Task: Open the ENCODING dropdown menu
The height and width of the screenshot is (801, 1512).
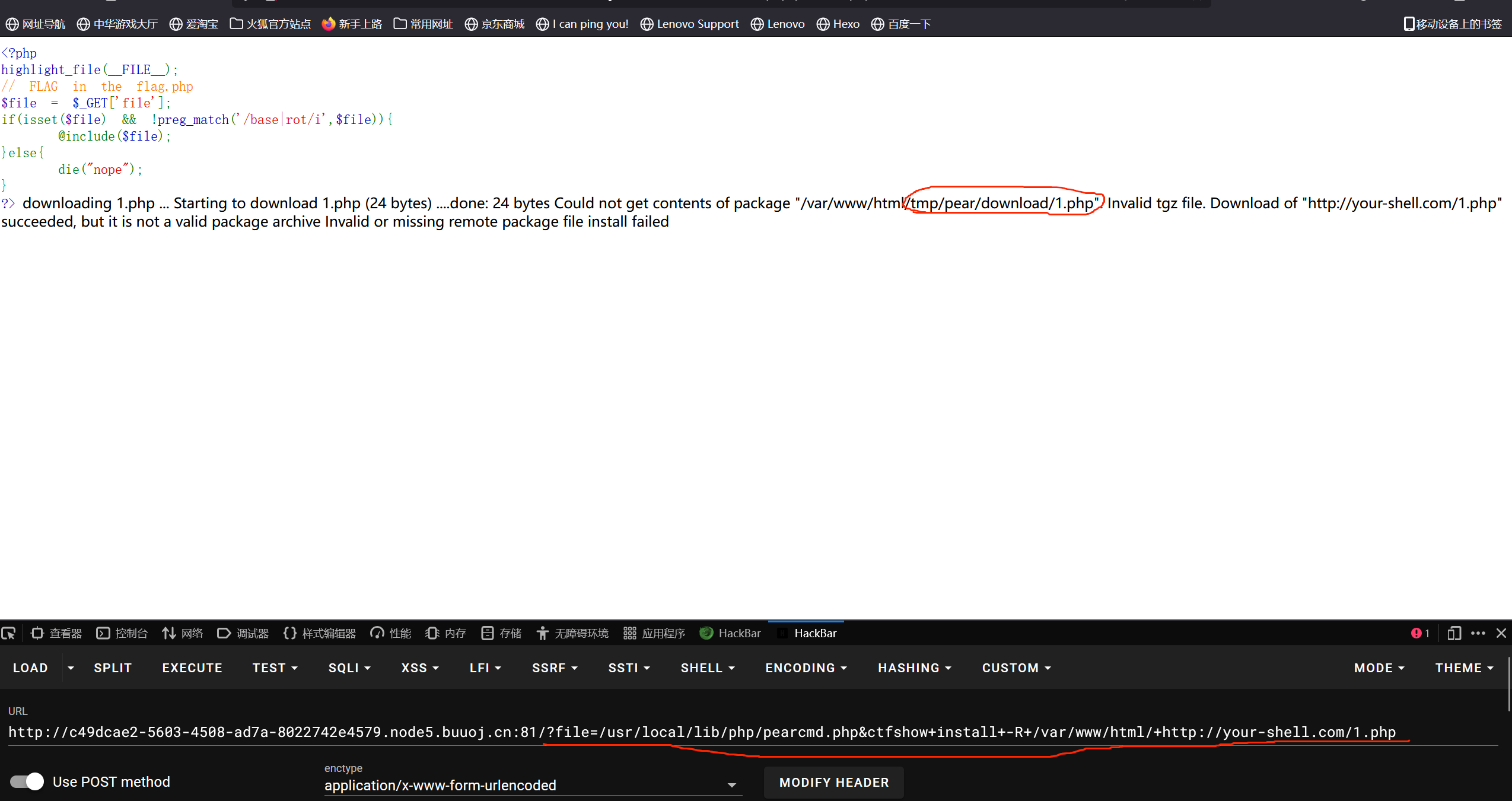Action: click(x=806, y=667)
